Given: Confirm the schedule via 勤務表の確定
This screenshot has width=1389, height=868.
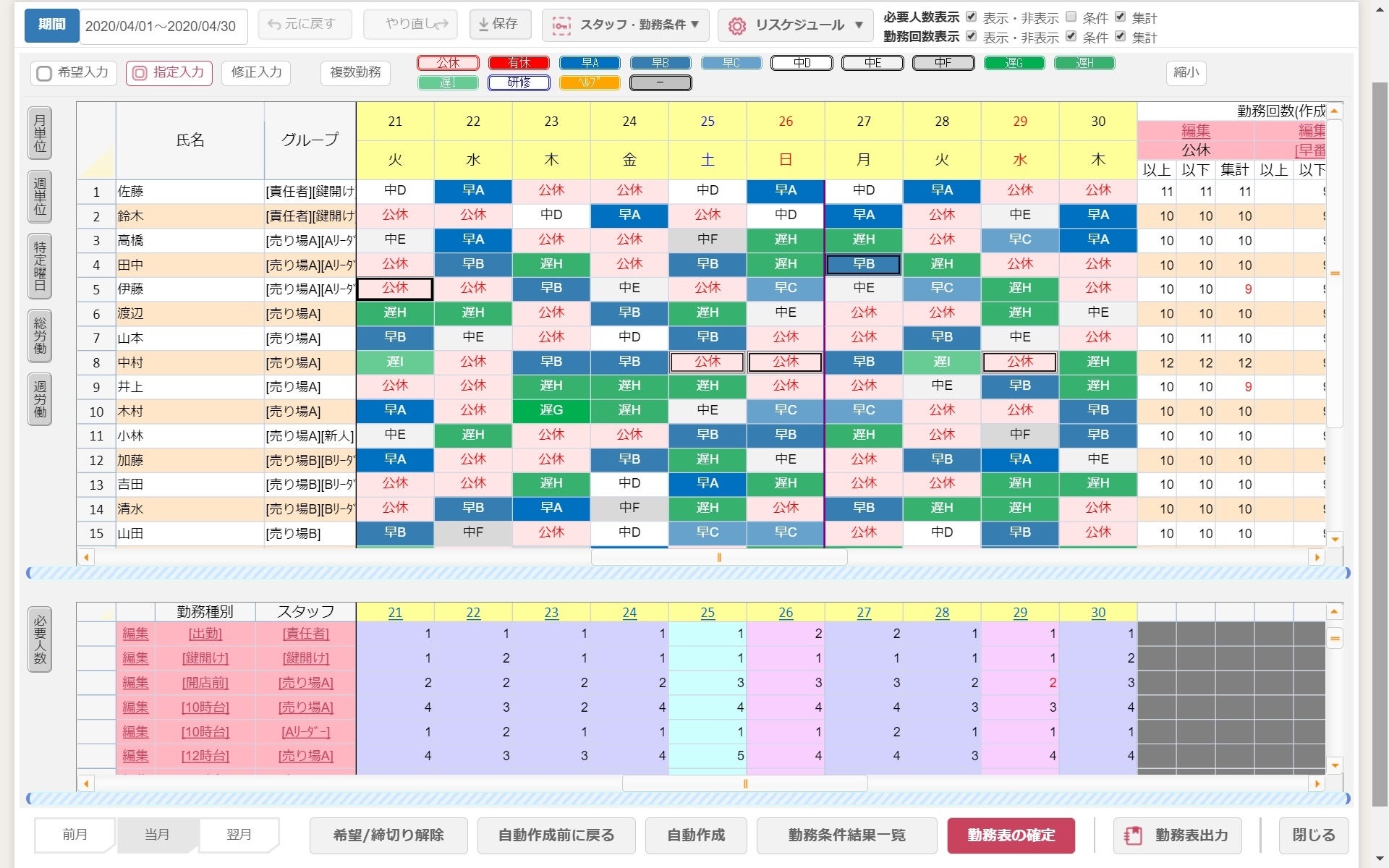Looking at the screenshot, I should [1010, 835].
